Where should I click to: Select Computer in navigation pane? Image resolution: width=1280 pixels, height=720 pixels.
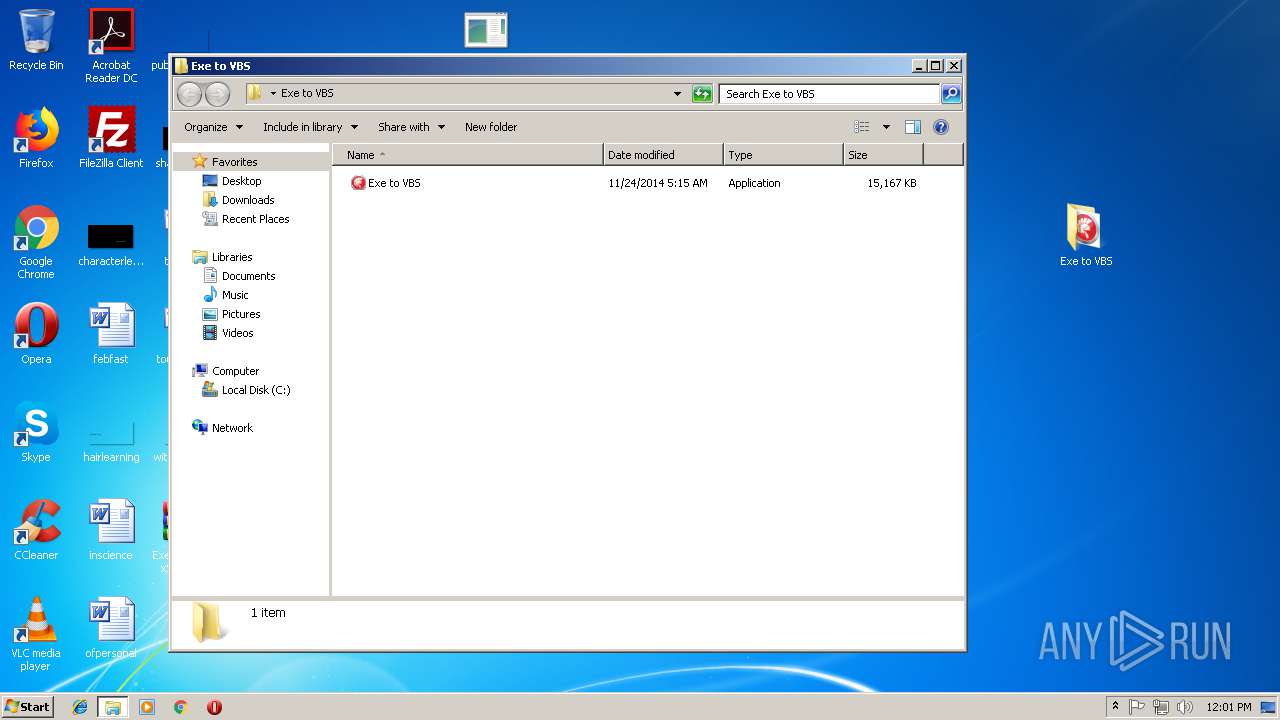click(235, 371)
